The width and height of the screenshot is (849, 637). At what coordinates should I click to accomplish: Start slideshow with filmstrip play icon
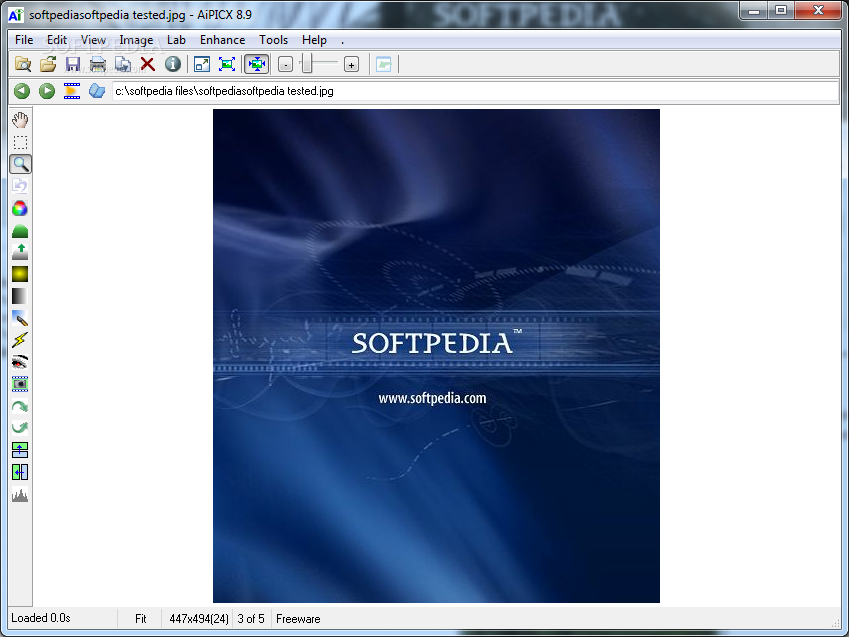pyautogui.click(x=72, y=91)
